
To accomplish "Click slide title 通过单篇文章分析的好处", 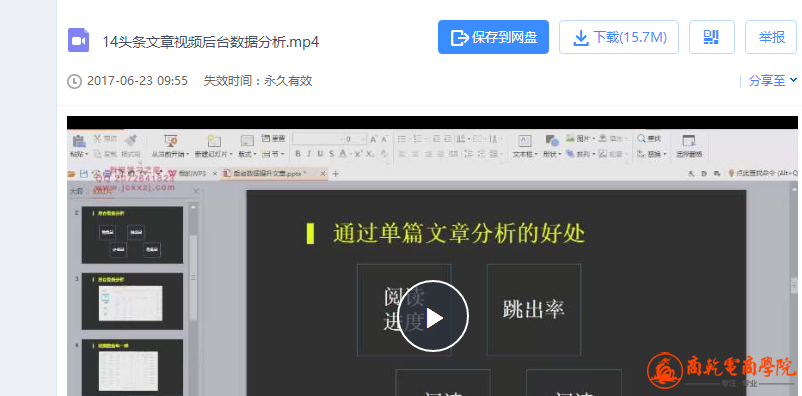I will [x=459, y=234].
